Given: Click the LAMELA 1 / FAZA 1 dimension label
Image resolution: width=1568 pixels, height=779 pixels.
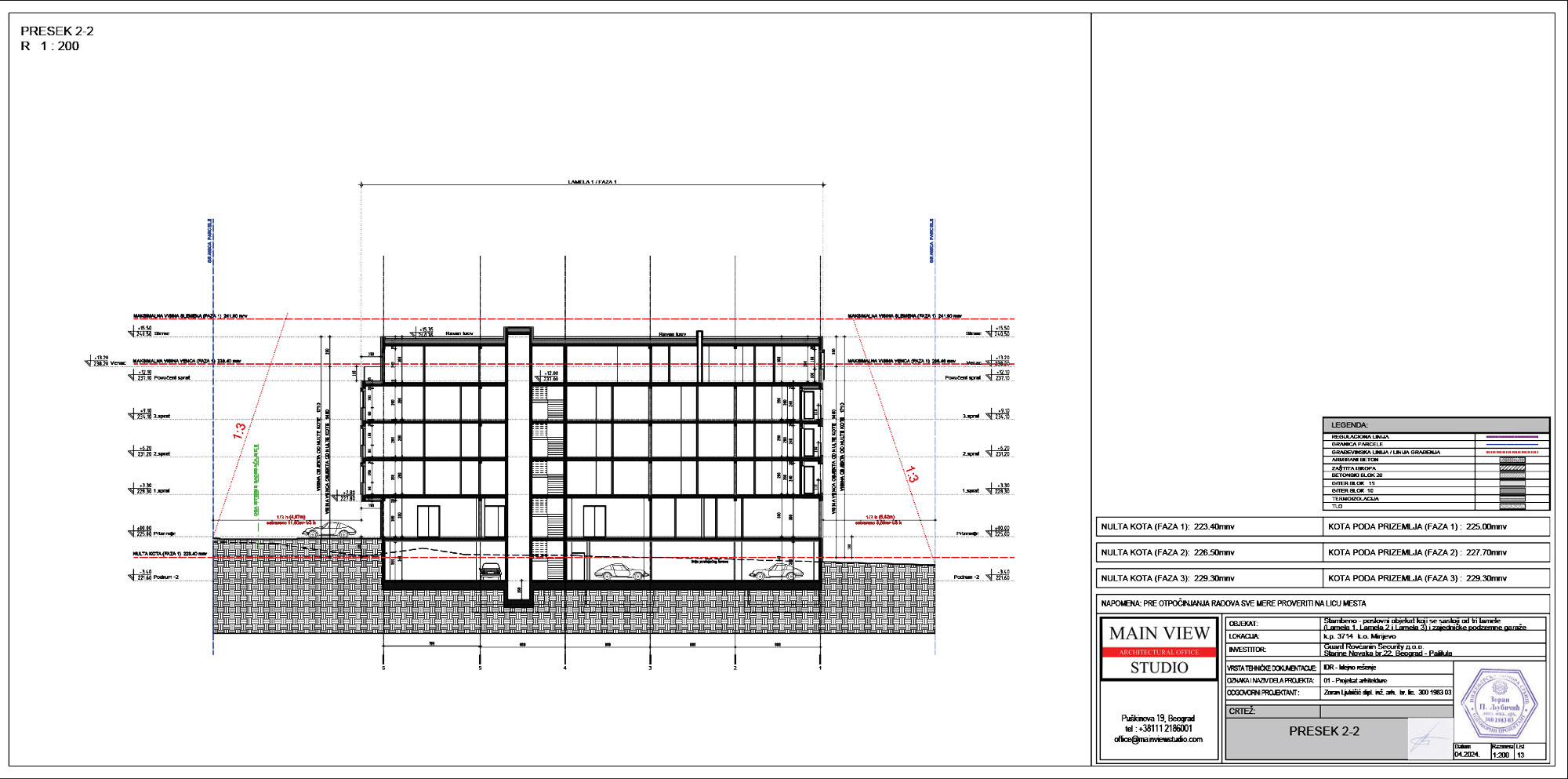Looking at the screenshot, I should point(592,182).
